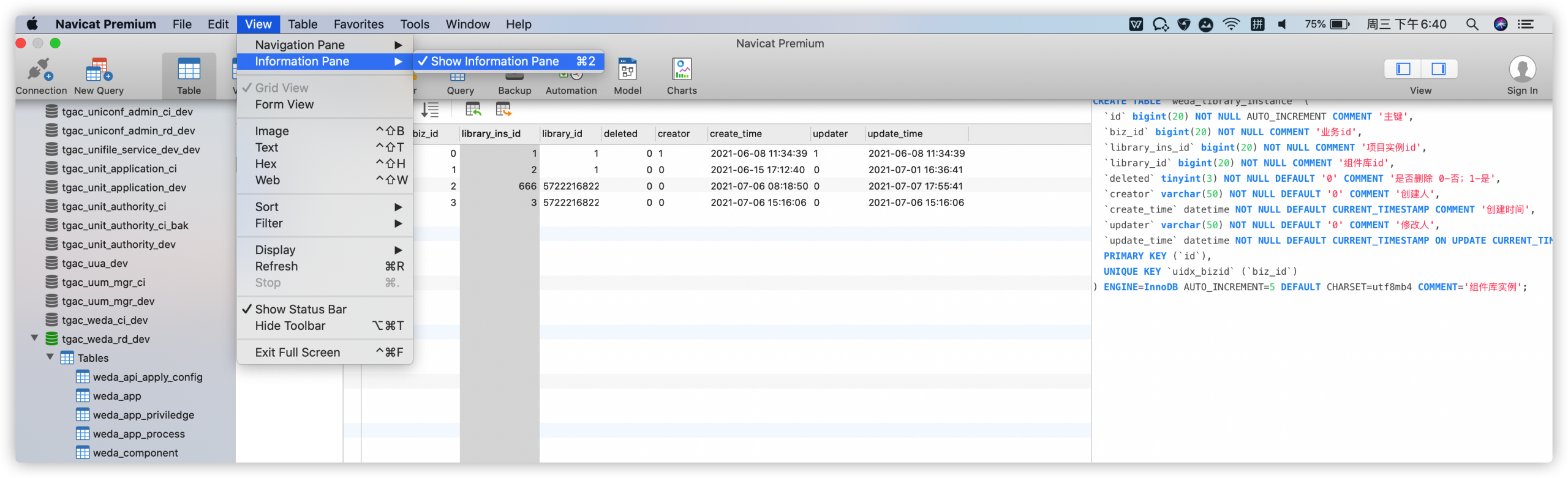Select weda_api_apply_config table in tree
1568x478 pixels.
(148, 377)
